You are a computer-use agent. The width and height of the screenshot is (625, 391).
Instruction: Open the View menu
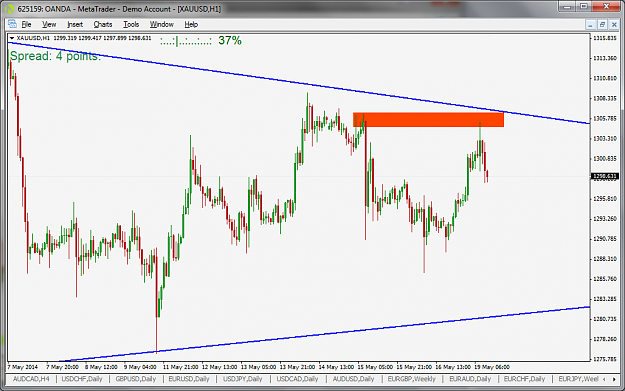point(49,24)
